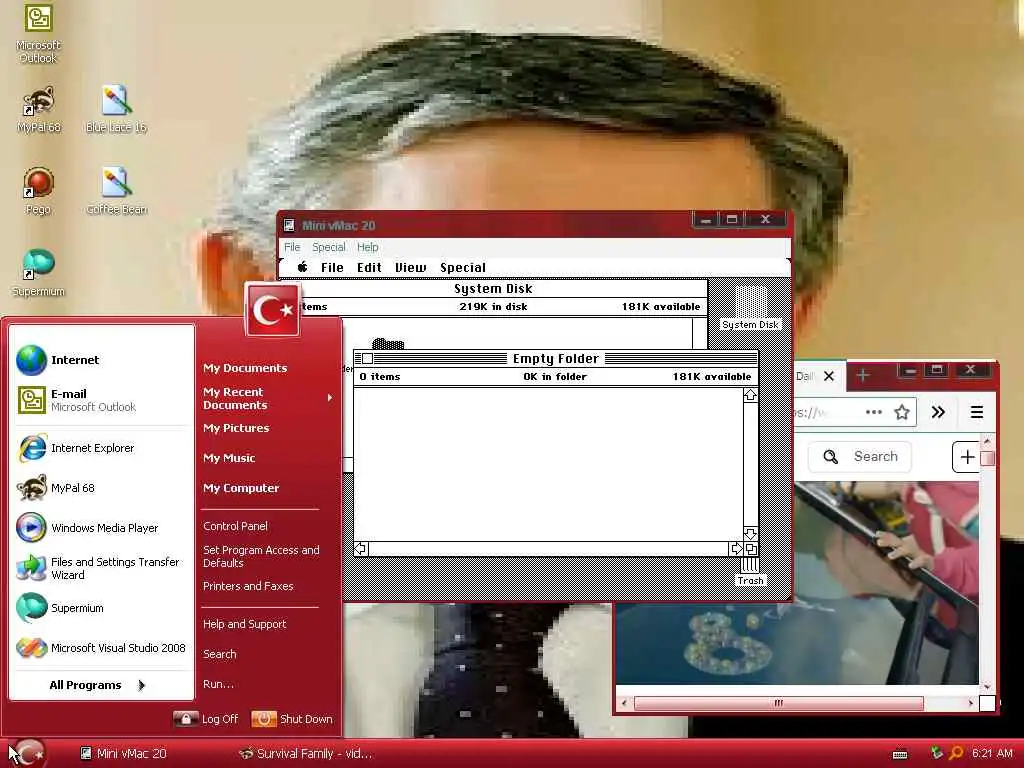Viewport: 1024px width, 768px height.
Task: Open browser page actions three-dot icon
Action: (873, 412)
